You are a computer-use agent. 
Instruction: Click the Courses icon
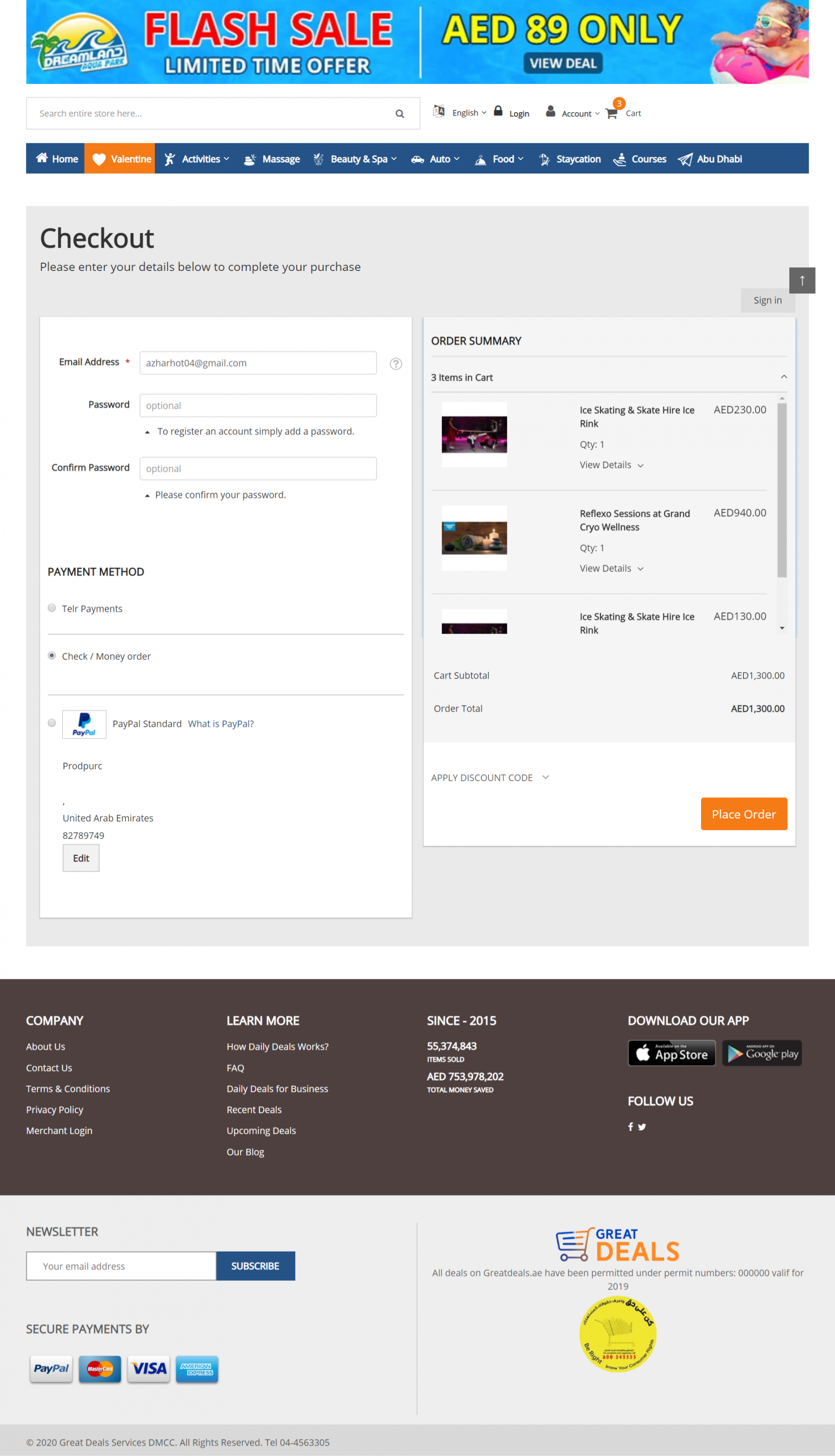(x=619, y=159)
